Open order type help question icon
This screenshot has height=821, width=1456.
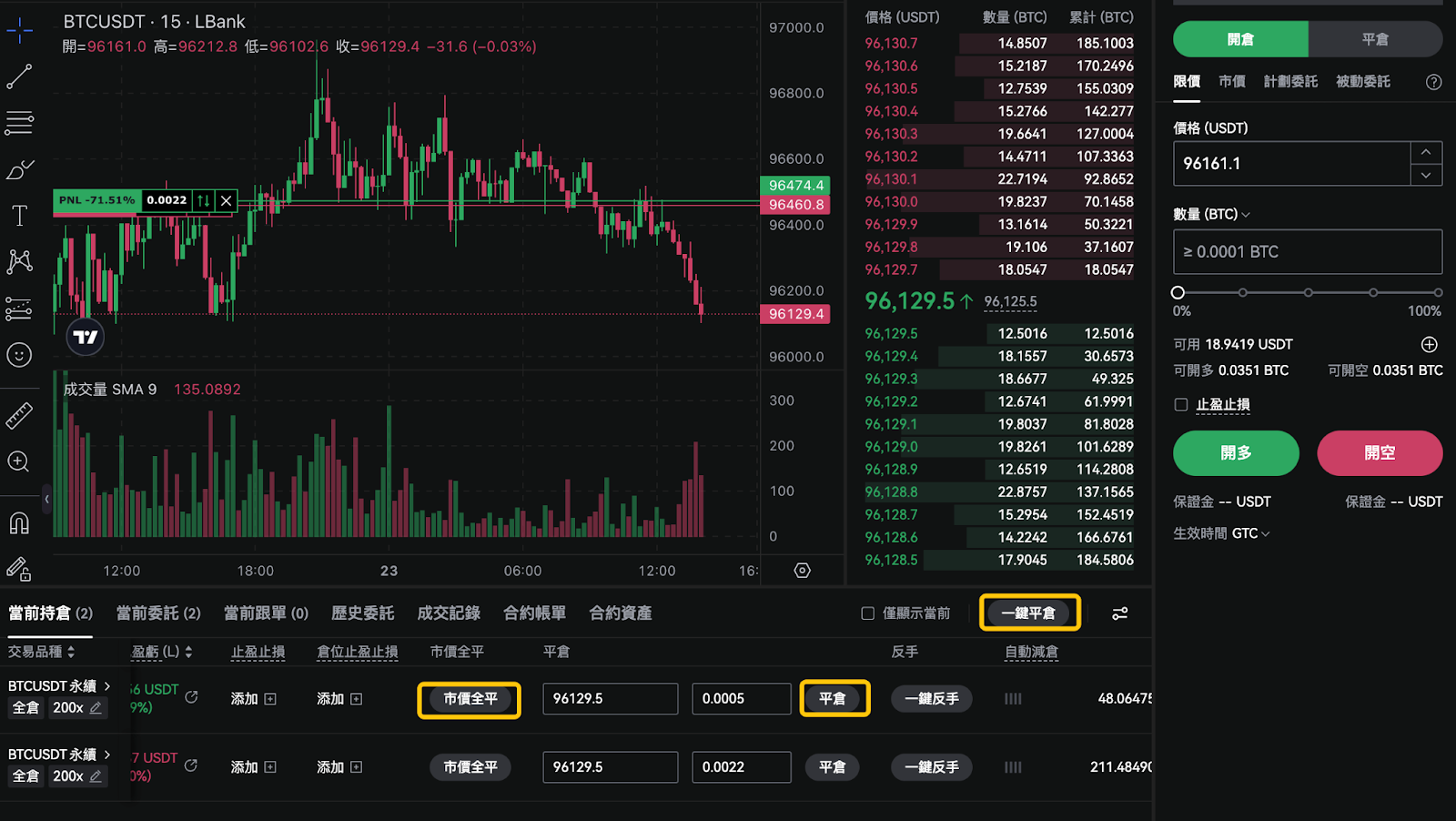(1433, 82)
